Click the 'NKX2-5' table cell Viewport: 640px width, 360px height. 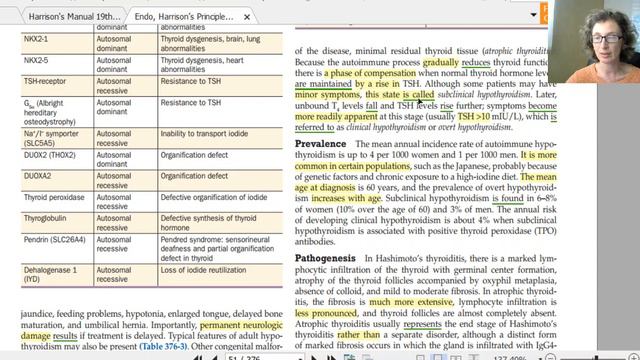click(57, 65)
